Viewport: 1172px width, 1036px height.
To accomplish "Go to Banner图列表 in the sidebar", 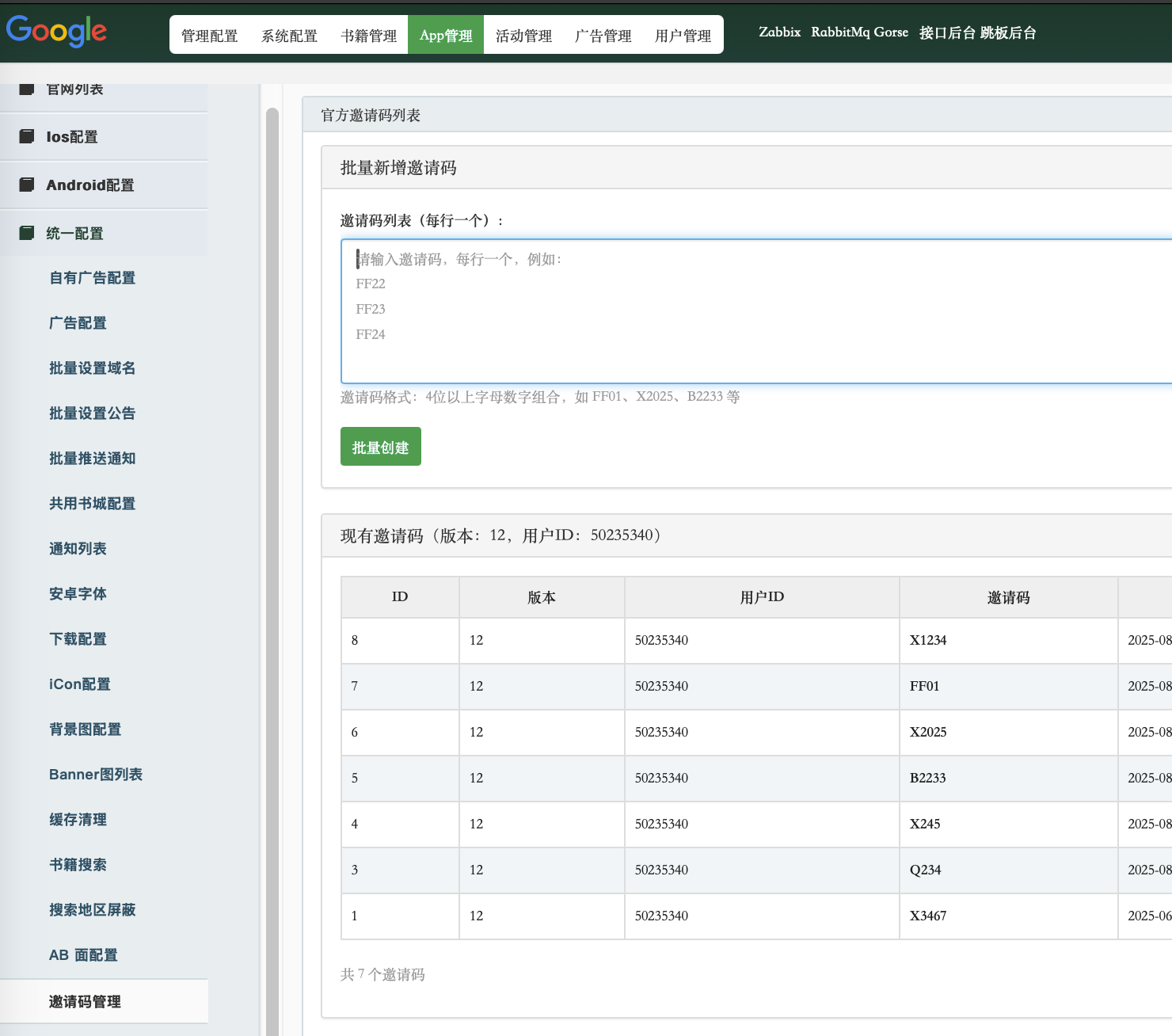I will [x=96, y=775].
